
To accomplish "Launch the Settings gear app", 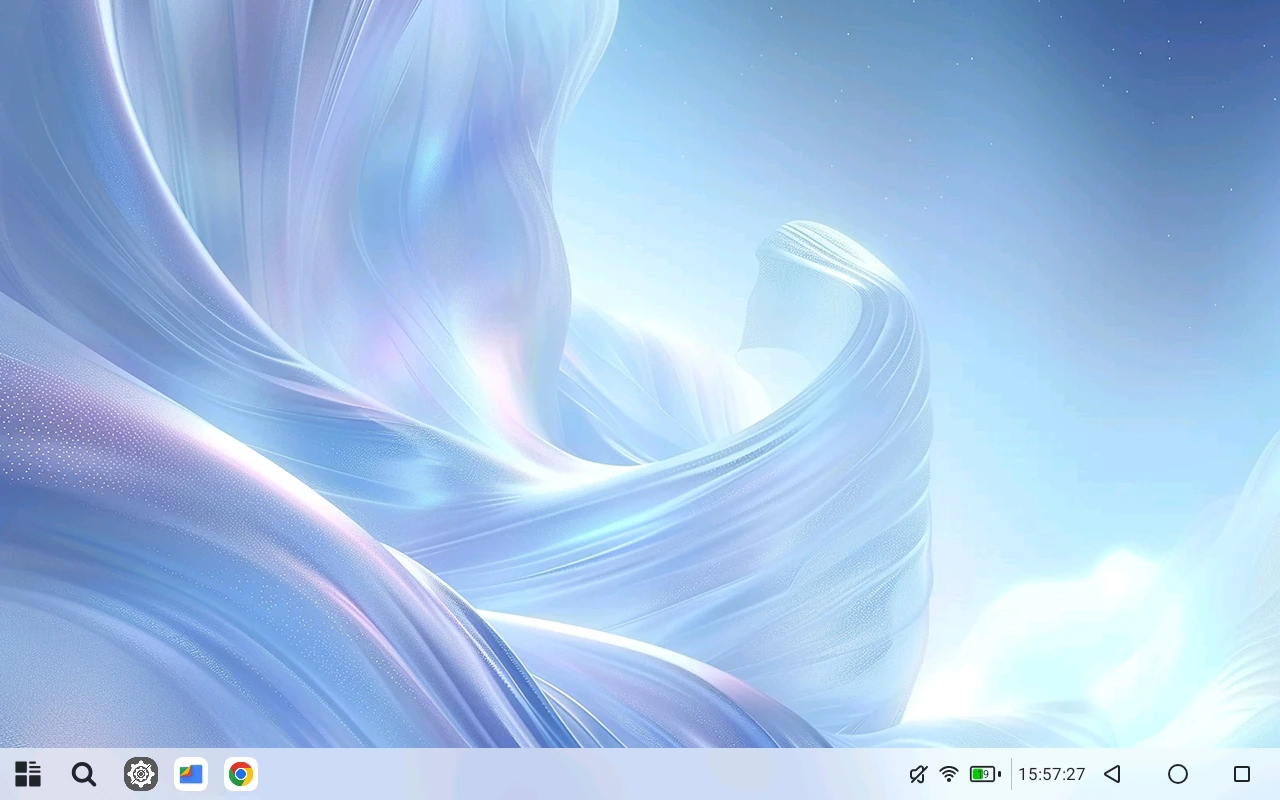I will point(141,774).
